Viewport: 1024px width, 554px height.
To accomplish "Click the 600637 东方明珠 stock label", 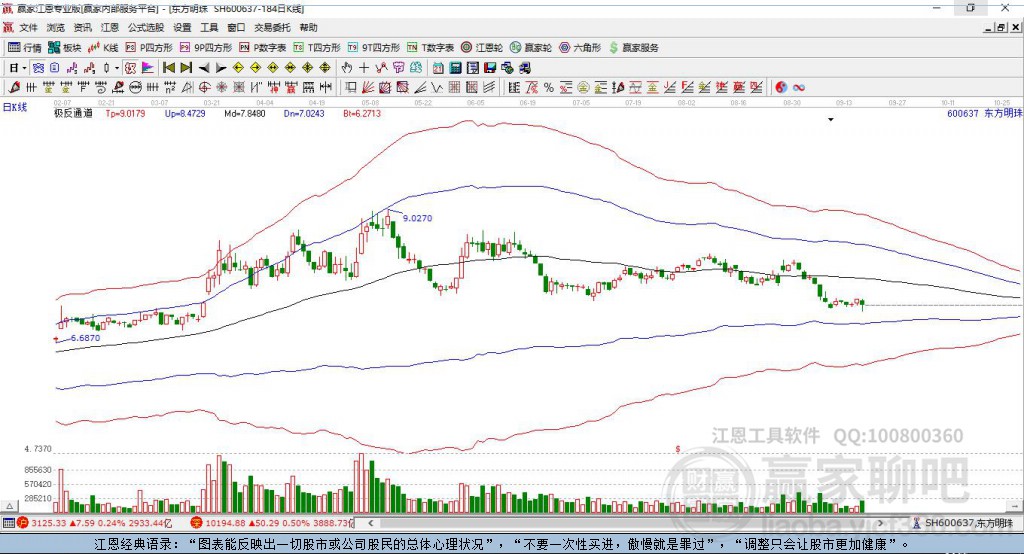I will click(984, 113).
